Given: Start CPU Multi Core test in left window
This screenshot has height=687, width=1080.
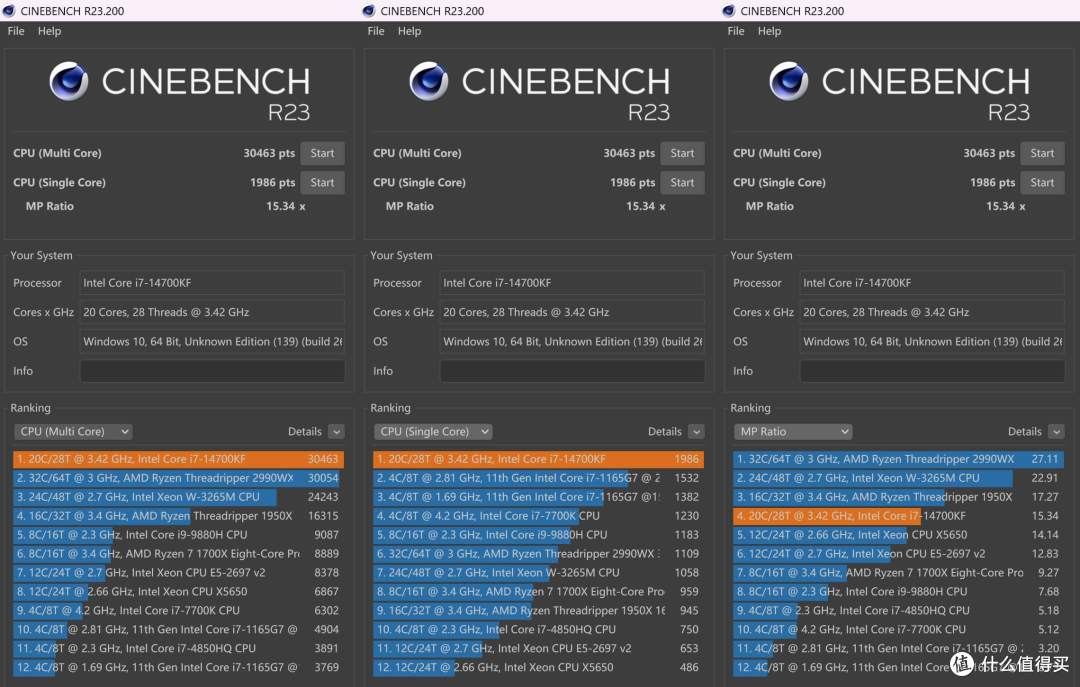Looking at the screenshot, I should tap(322, 153).
